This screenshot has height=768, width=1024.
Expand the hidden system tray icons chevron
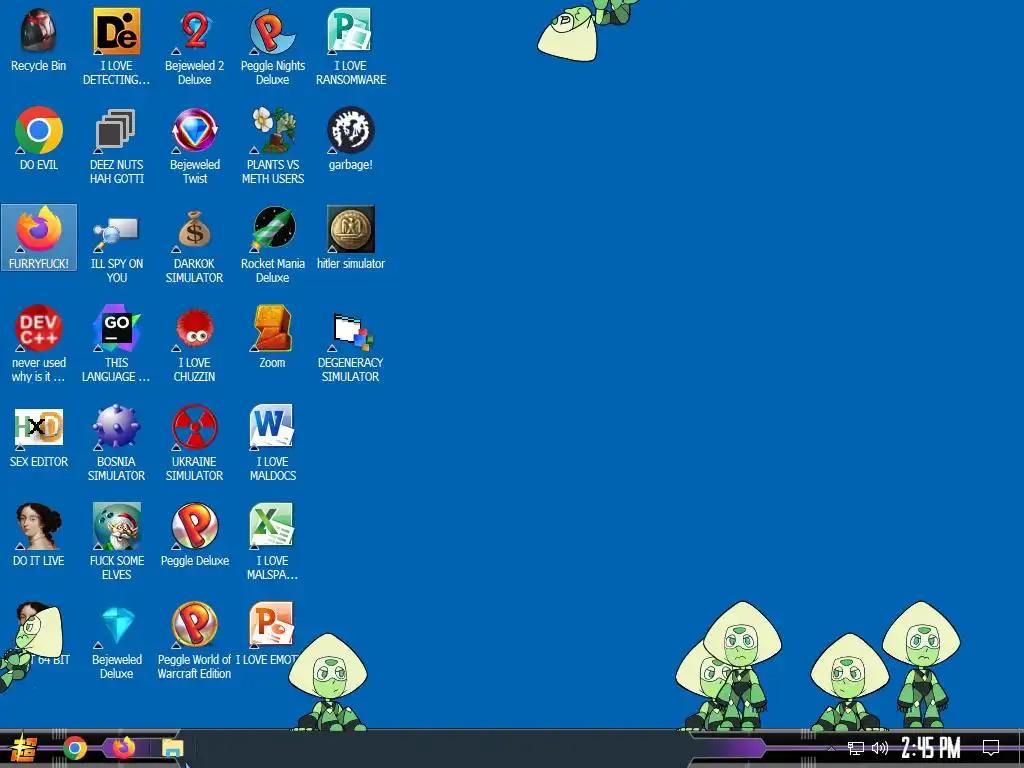tap(831, 748)
